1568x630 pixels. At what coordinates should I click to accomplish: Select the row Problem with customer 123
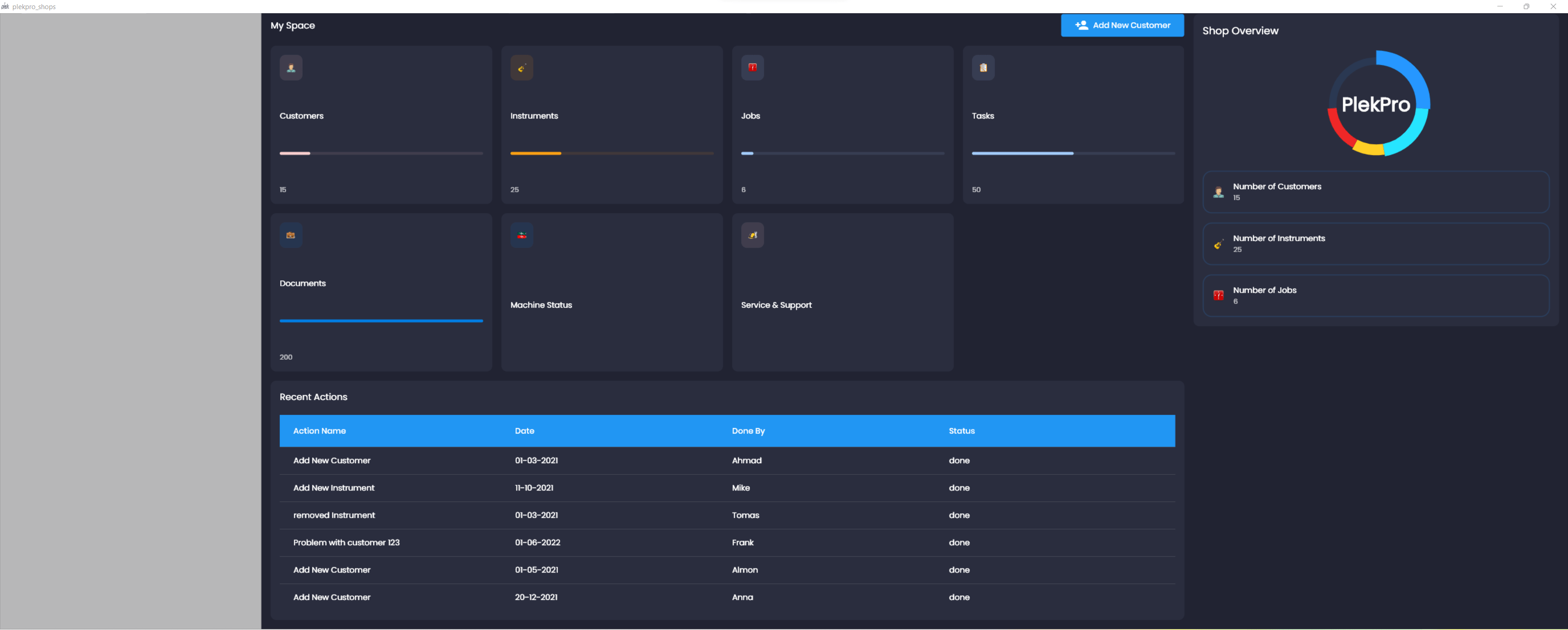pyautogui.click(x=346, y=542)
